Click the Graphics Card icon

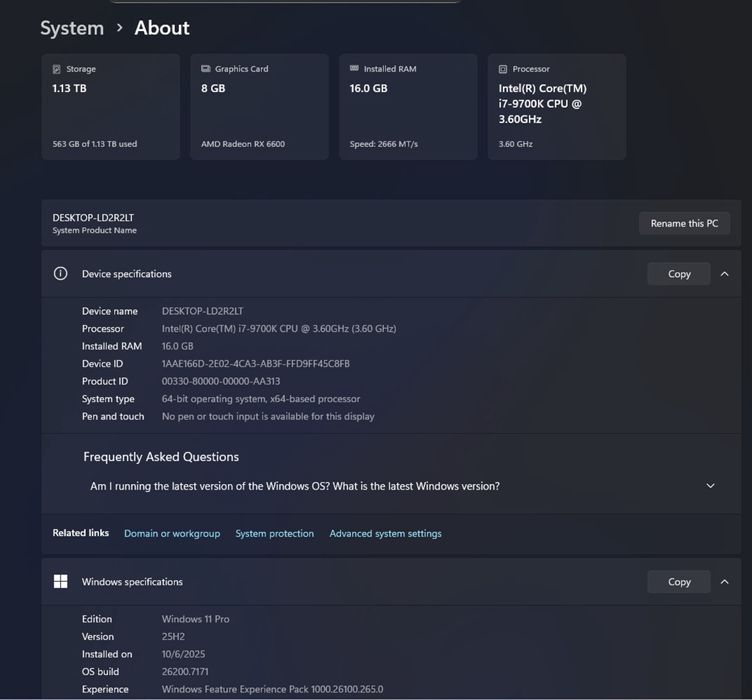pyautogui.click(x=206, y=69)
